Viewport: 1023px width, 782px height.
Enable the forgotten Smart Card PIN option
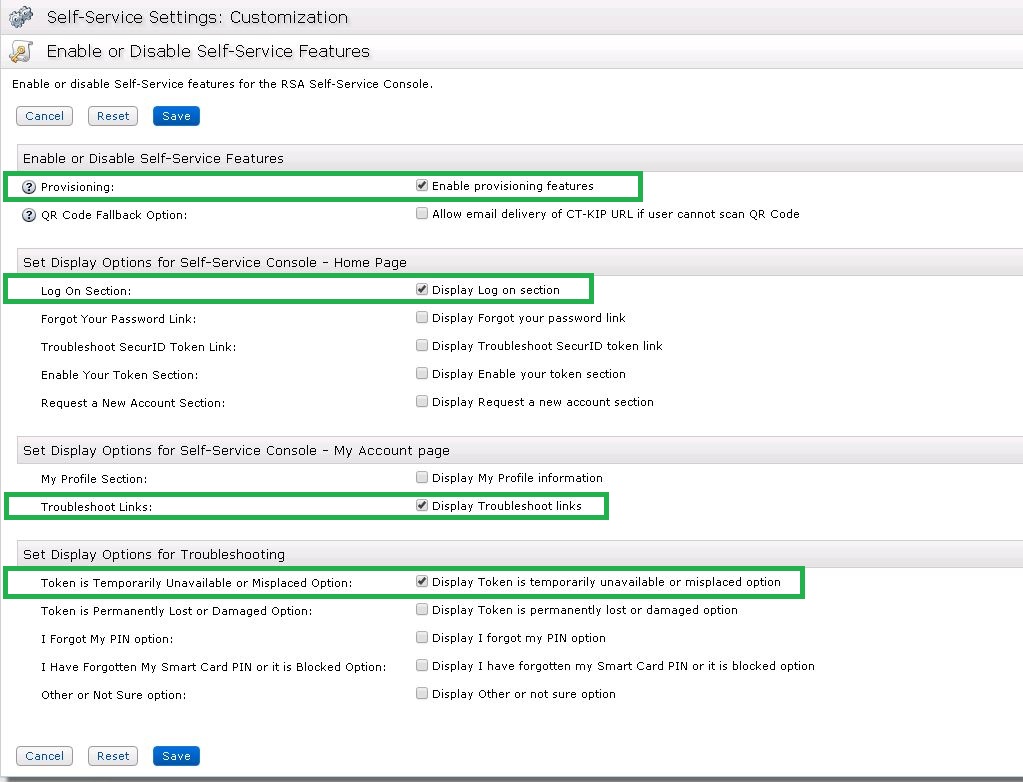point(422,665)
